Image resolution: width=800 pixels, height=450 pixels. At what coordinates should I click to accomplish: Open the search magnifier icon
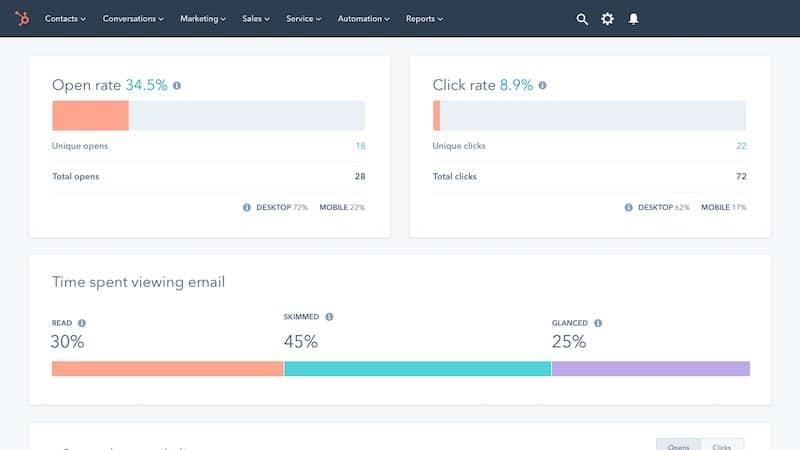(x=582, y=19)
